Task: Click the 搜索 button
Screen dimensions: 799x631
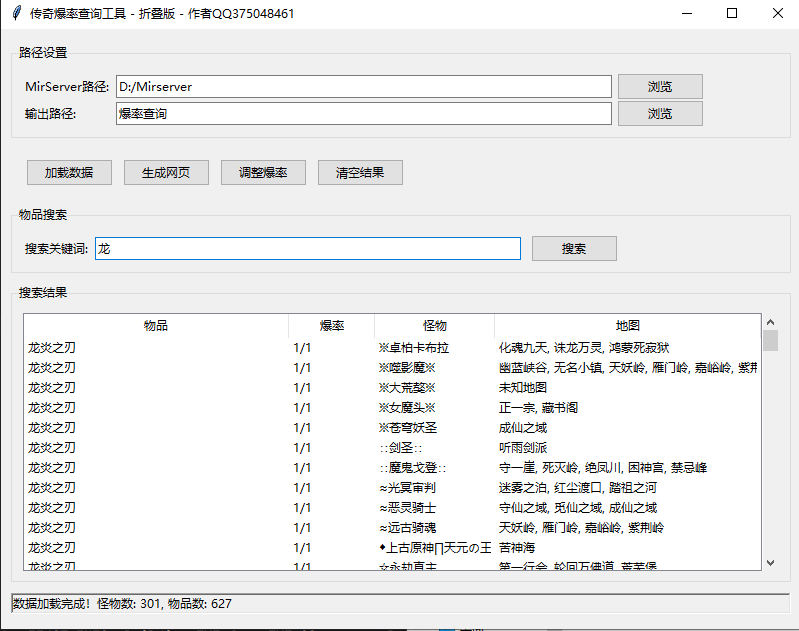Action: (574, 249)
